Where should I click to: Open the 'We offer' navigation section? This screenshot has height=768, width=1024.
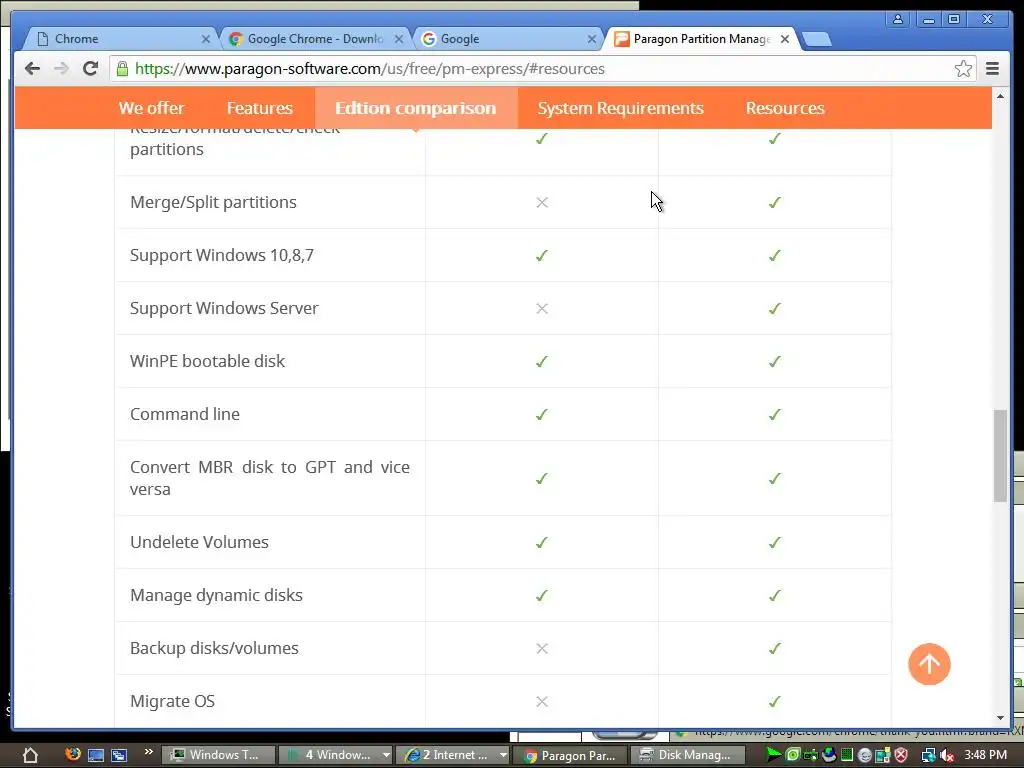click(152, 108)
